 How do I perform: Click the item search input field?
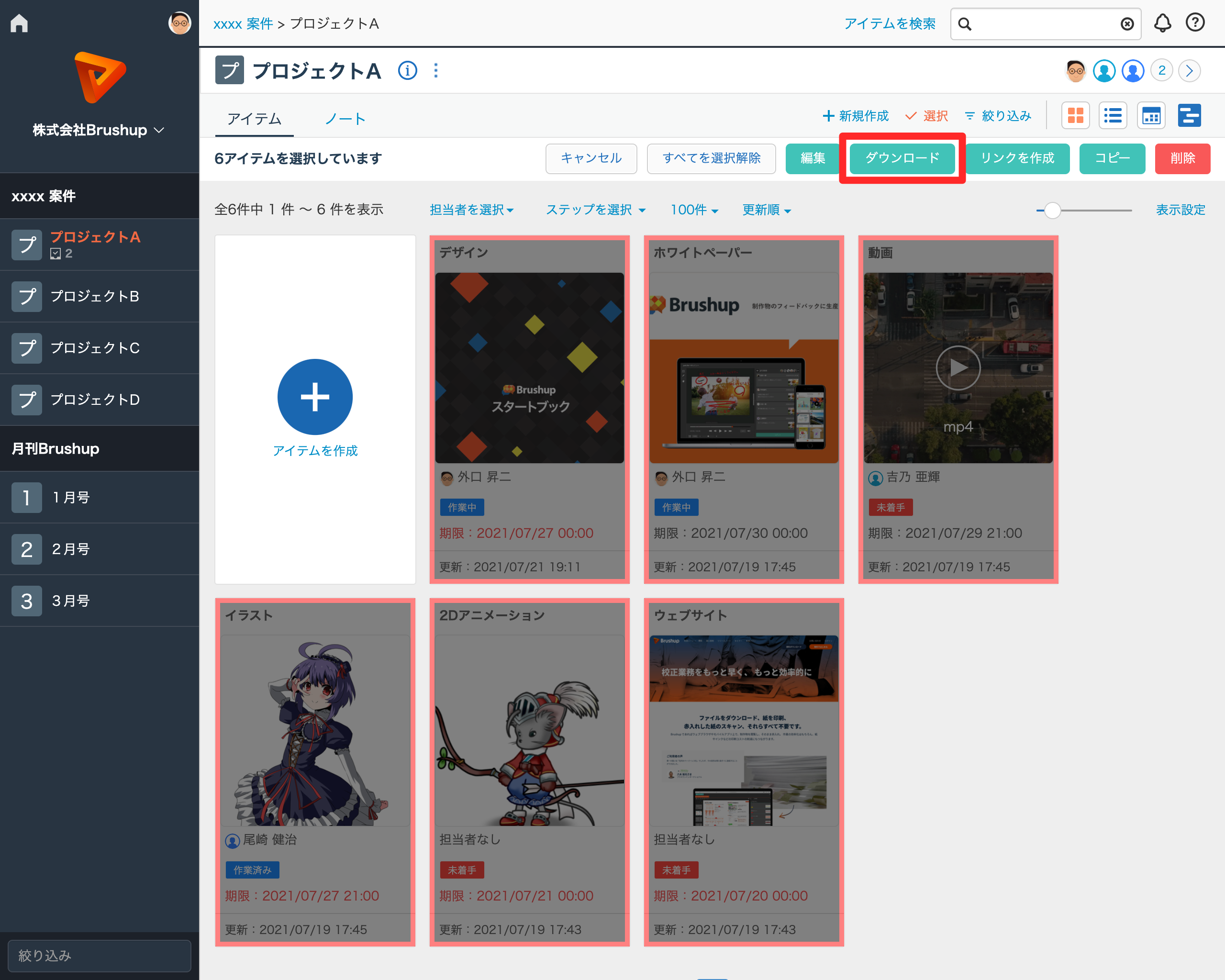[1046, 24]
